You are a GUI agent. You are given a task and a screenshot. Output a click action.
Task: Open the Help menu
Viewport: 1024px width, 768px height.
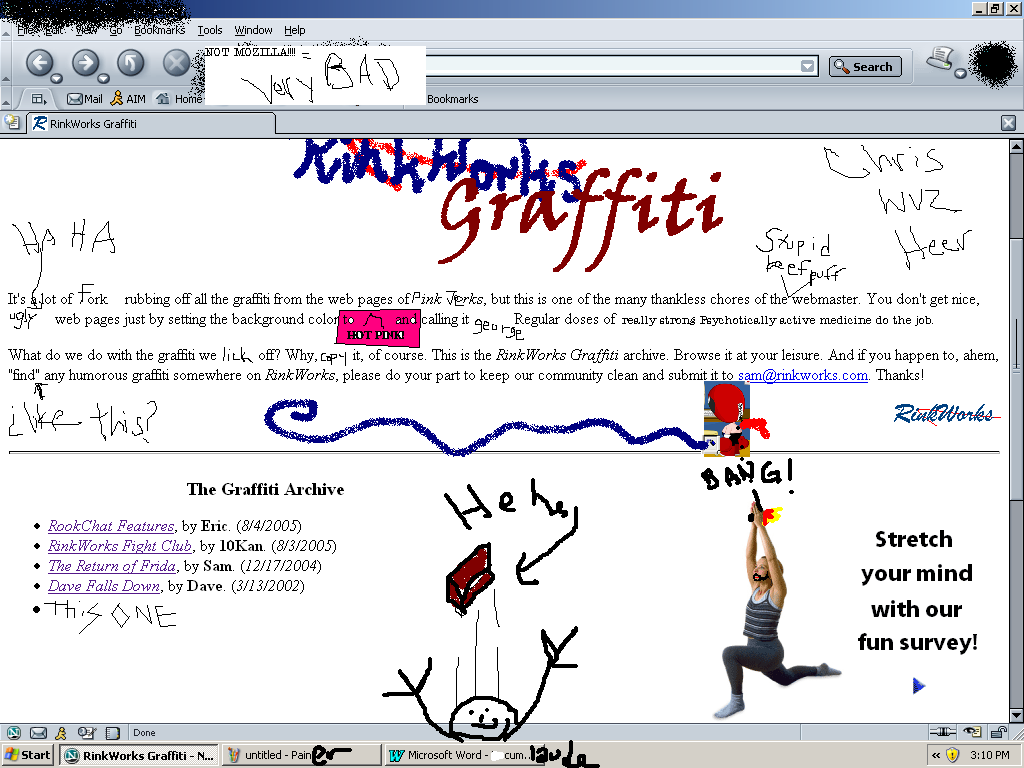coord(295,30)
